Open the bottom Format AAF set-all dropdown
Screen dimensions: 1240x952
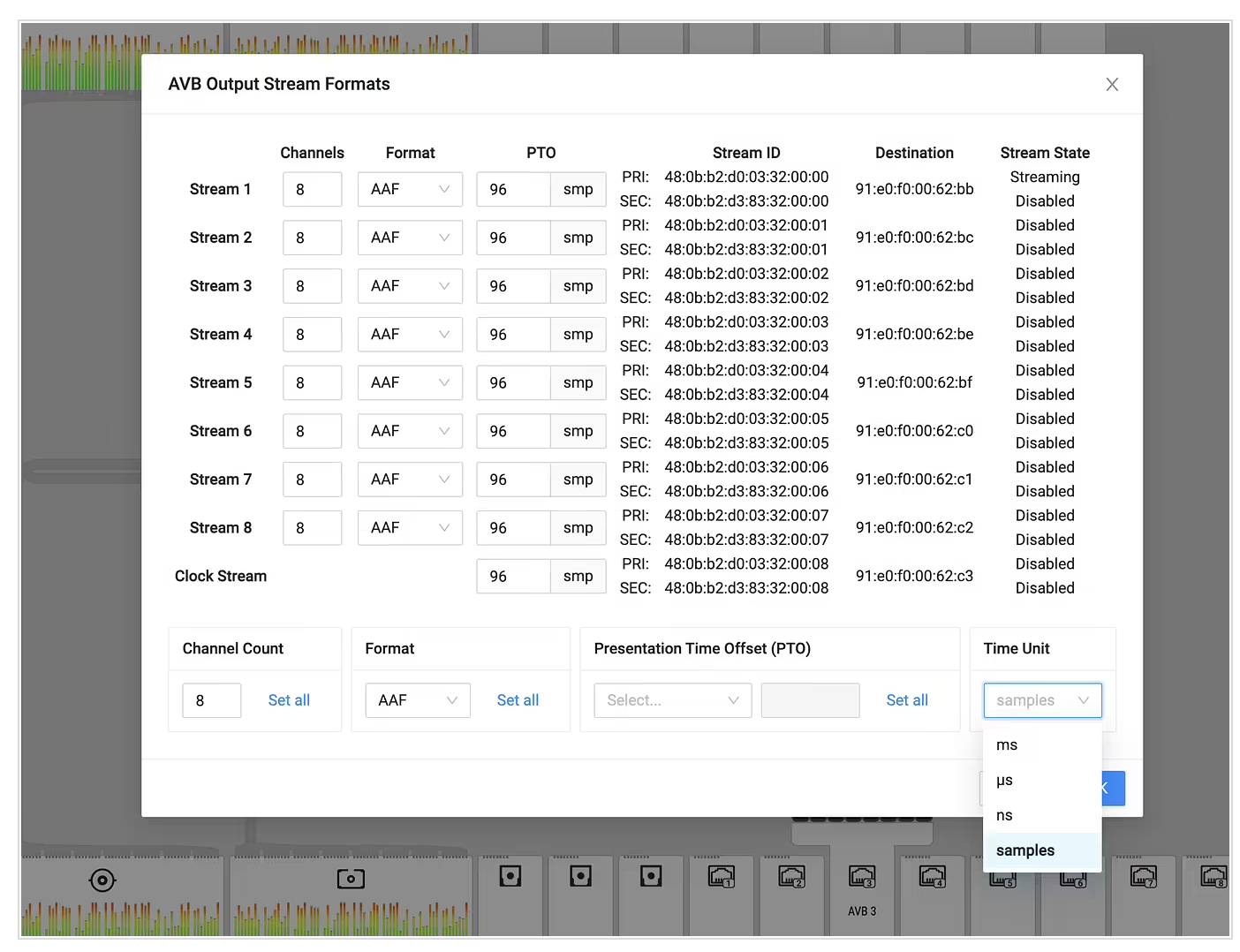[418, 700]
